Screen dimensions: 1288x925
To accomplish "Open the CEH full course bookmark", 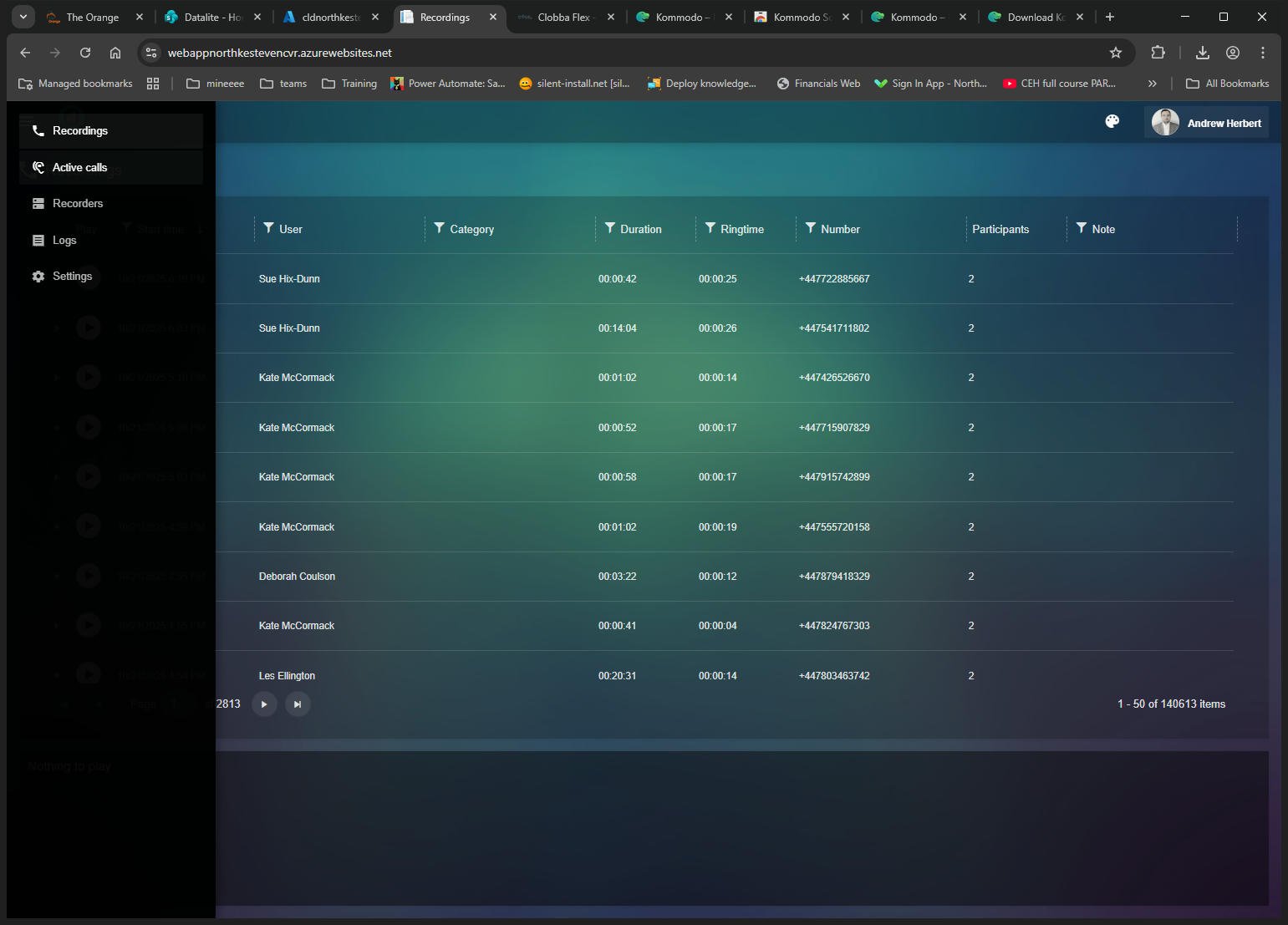I will (x=1059, y=84).
